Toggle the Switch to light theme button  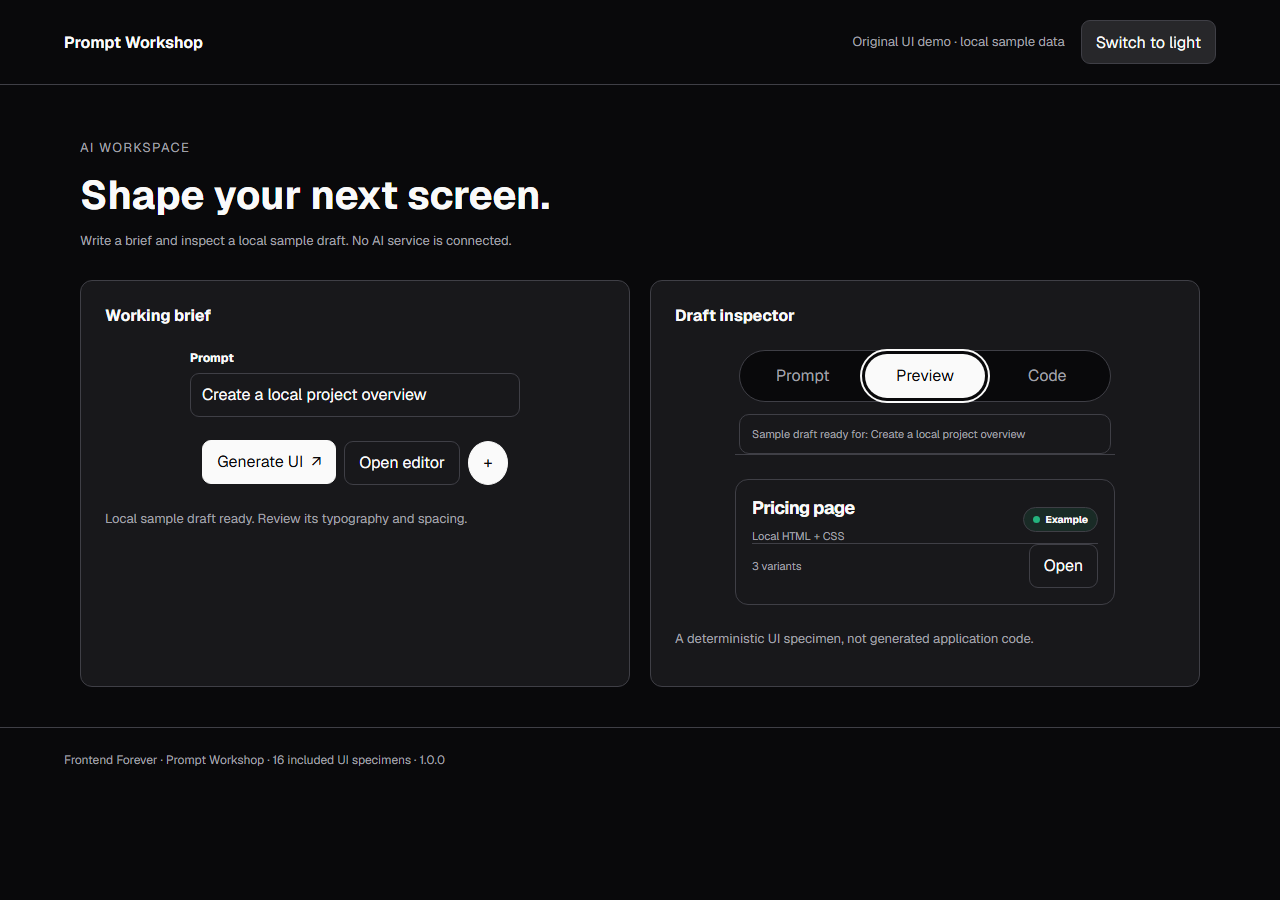pyautogui.click(x=1148, y=42)
